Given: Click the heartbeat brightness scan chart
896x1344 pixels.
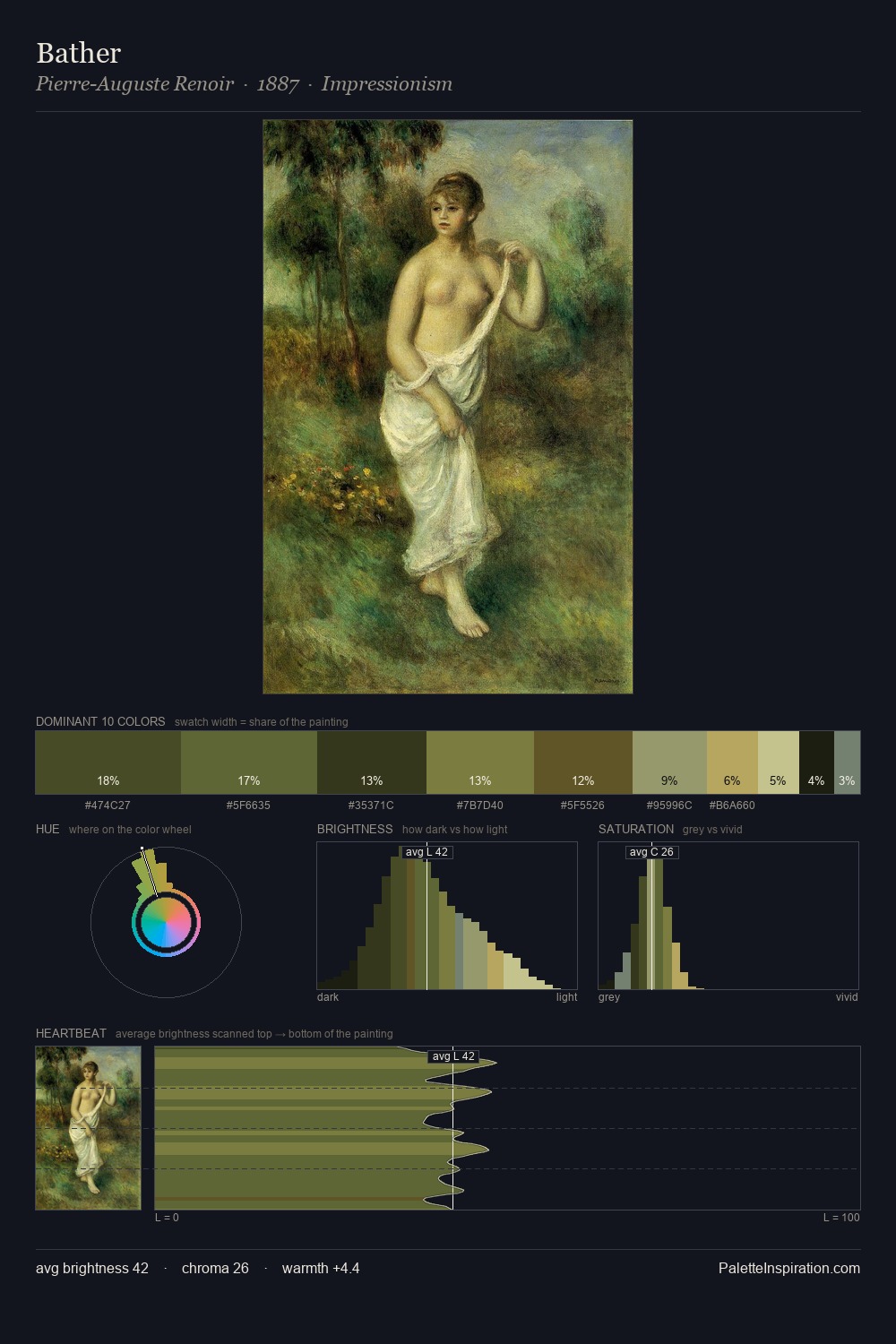Looking at the screenshot, I should pos(508,1128).
